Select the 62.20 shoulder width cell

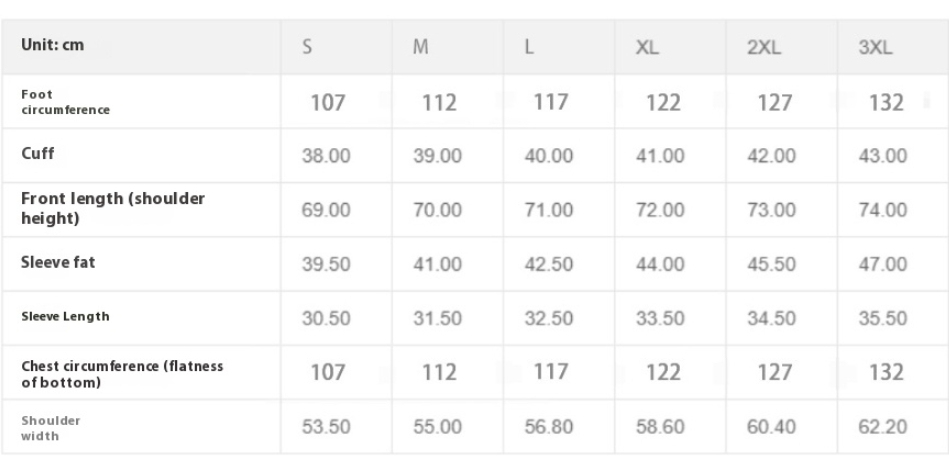pyautogui.click(x=882, y=427)
